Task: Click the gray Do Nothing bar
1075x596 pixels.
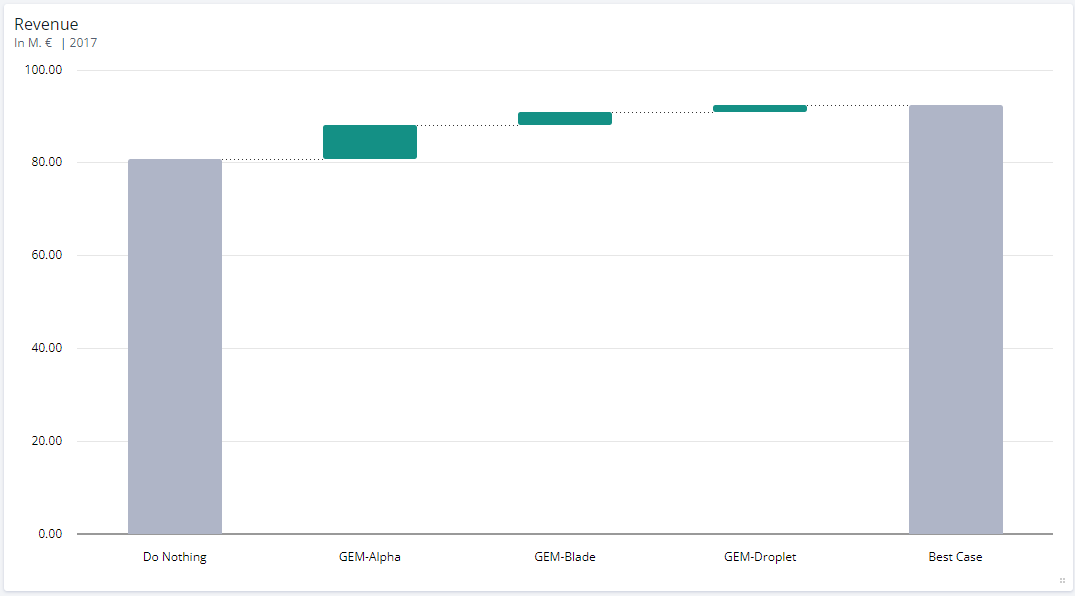Action: [175, 346]
